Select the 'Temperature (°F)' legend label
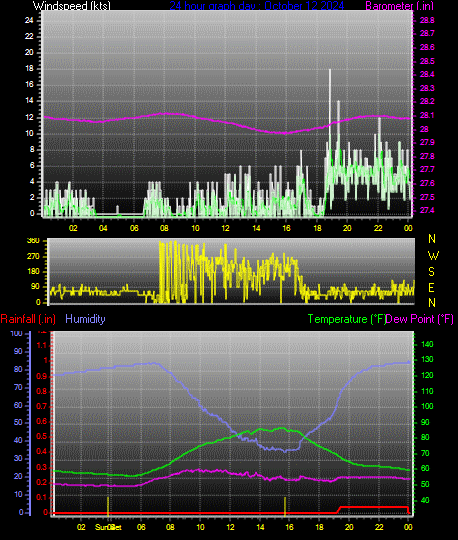This screenshot has height=540, width=458. [x=347, y=319]
